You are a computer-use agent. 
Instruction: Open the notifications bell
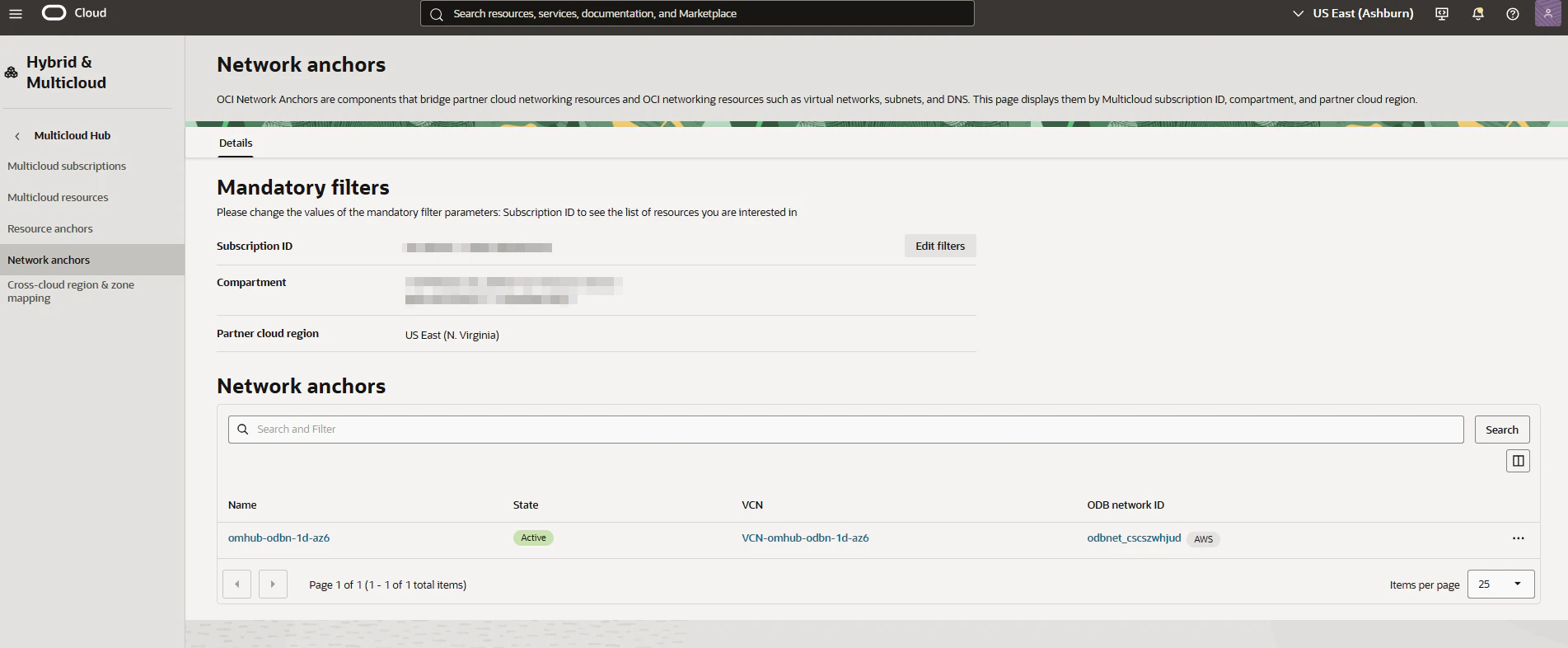[1478, 13]
